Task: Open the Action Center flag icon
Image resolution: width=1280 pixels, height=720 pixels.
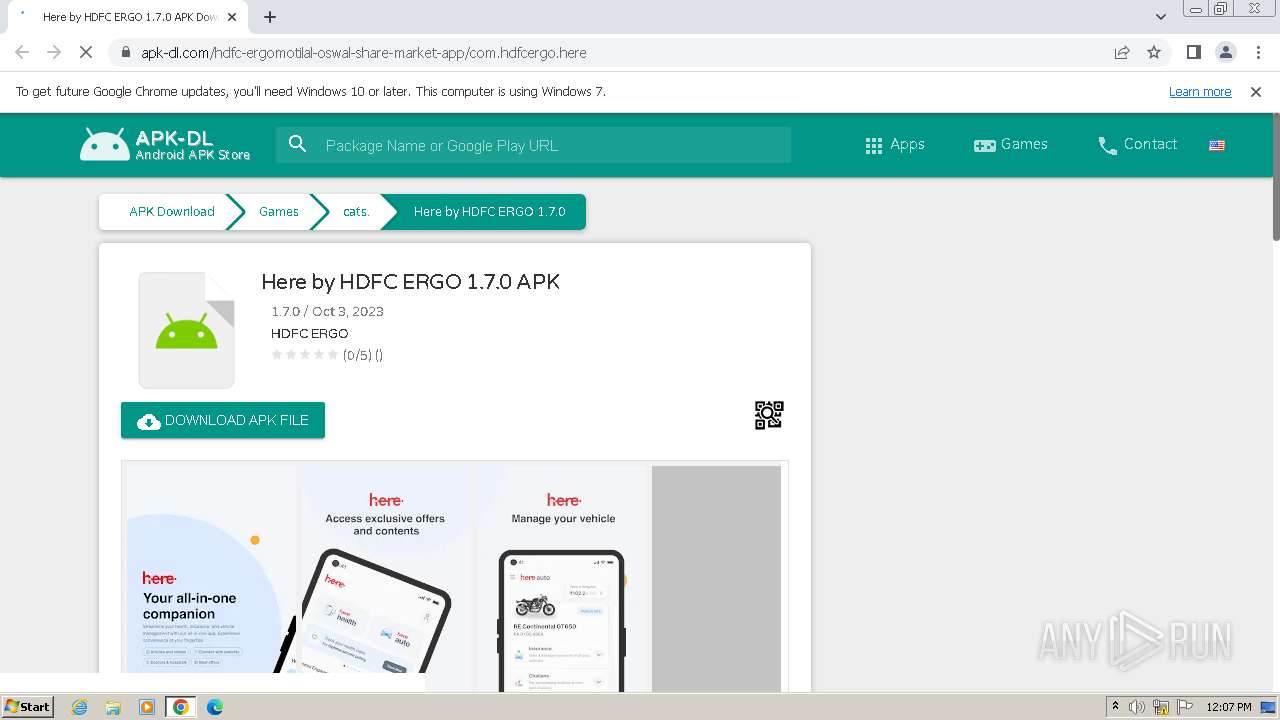Action: point(1185,707)
